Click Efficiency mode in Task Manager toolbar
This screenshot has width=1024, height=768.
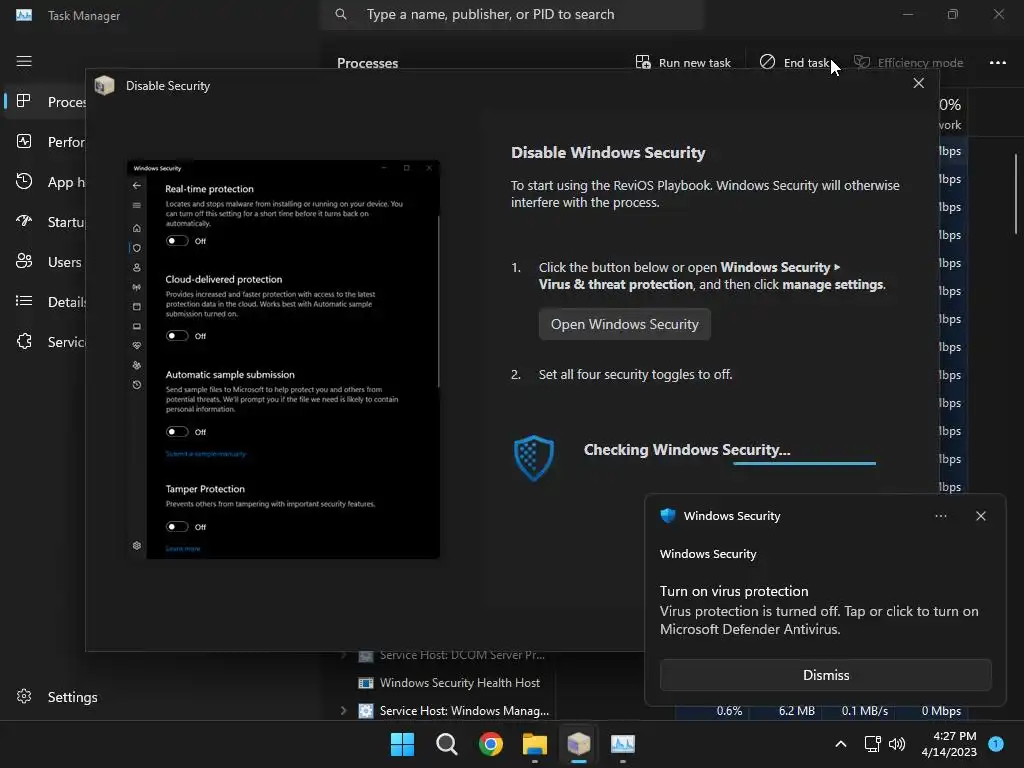[x=908, y=63]
